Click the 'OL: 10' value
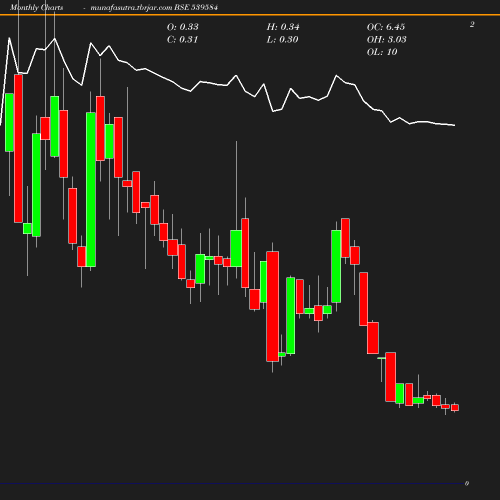Screen dimensions: 500x500 tap(382, 52)
